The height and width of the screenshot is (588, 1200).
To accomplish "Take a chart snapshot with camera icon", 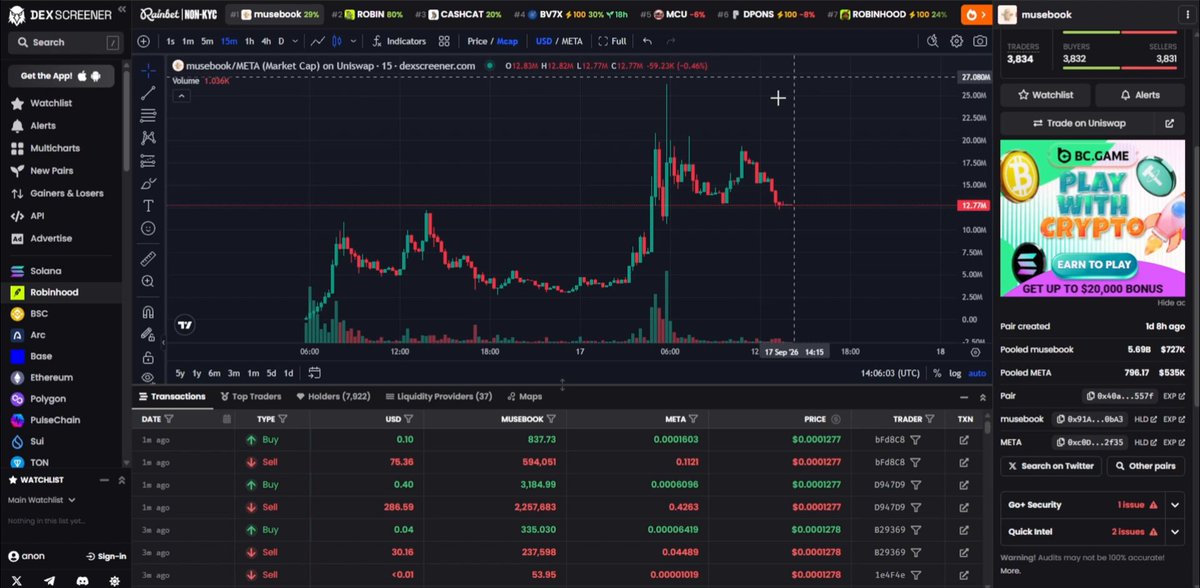I will pos(980,41).
